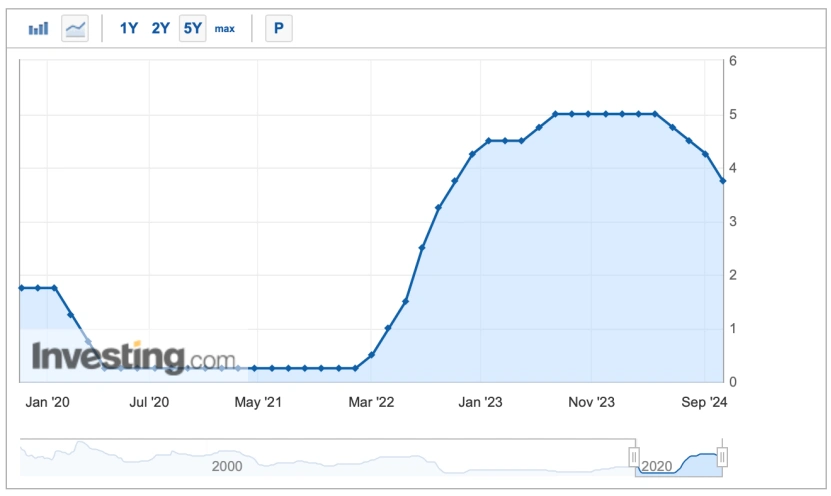This screenshot has height=496, width=831.
Task: Show the max time range
Action: tap(224, 29)
